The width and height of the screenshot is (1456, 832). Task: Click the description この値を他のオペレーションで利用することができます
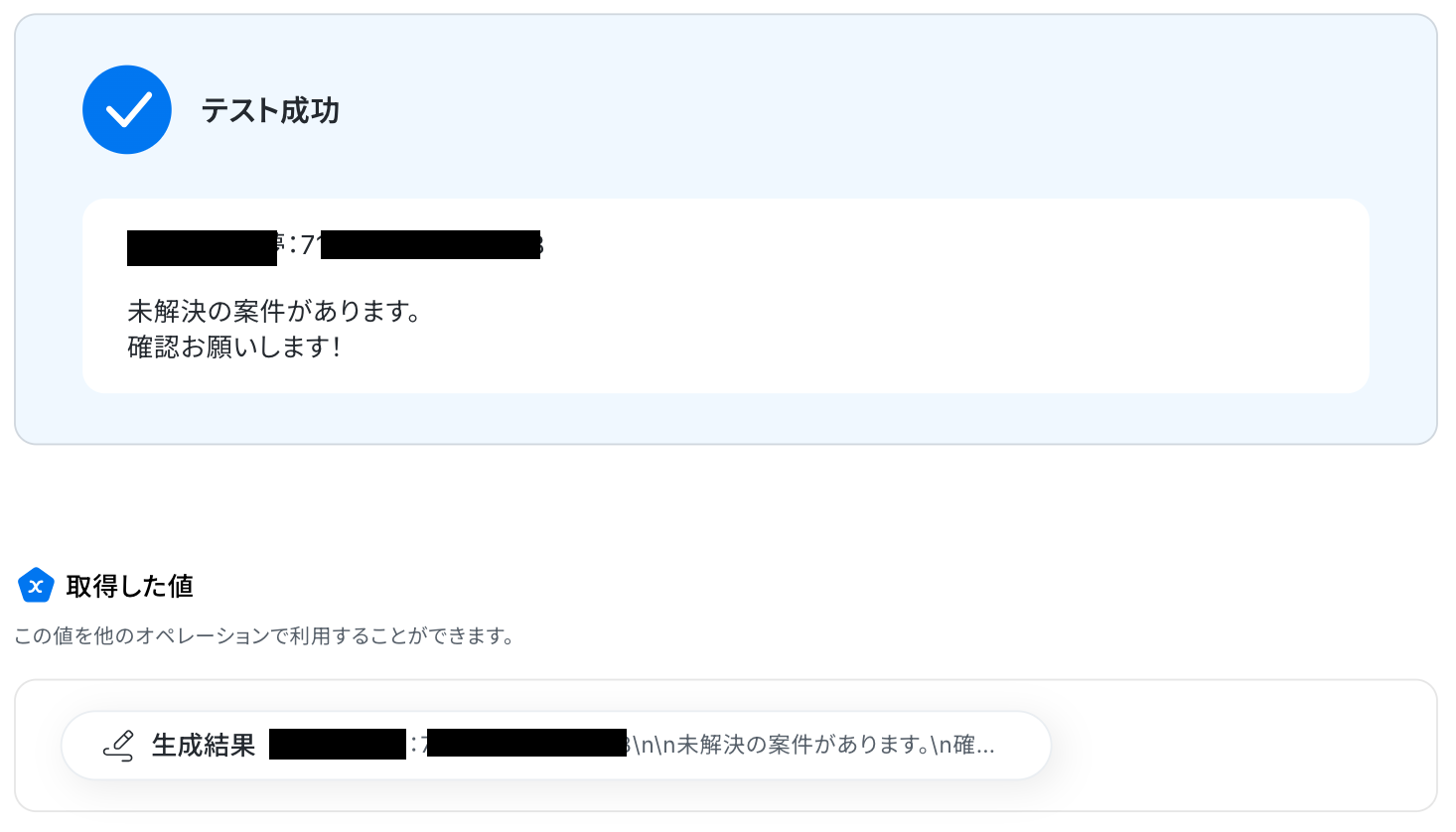(264, 635)
